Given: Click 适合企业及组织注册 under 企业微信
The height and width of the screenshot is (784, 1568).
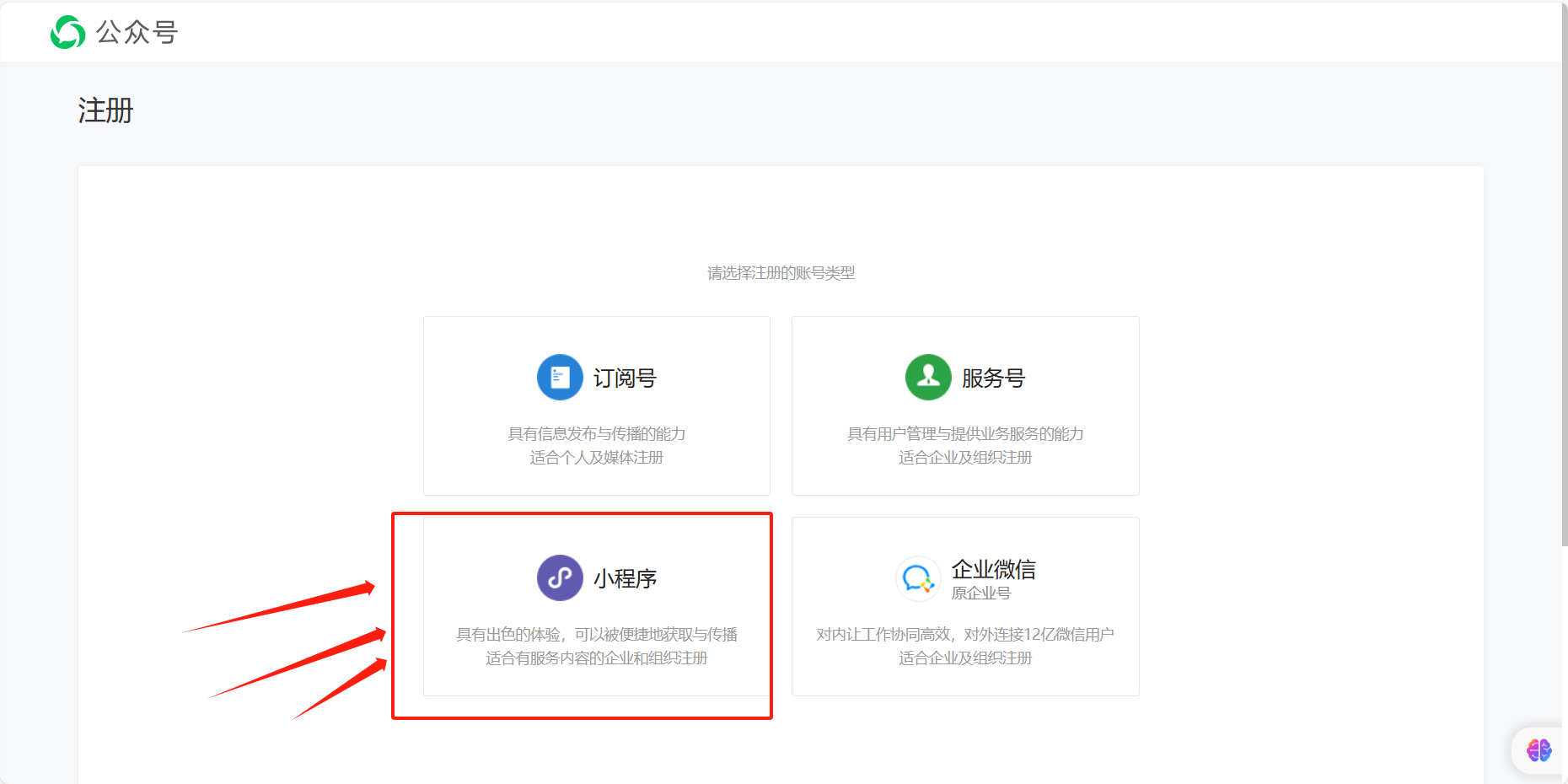Looking at the screenshot, I should coord(965,658).
